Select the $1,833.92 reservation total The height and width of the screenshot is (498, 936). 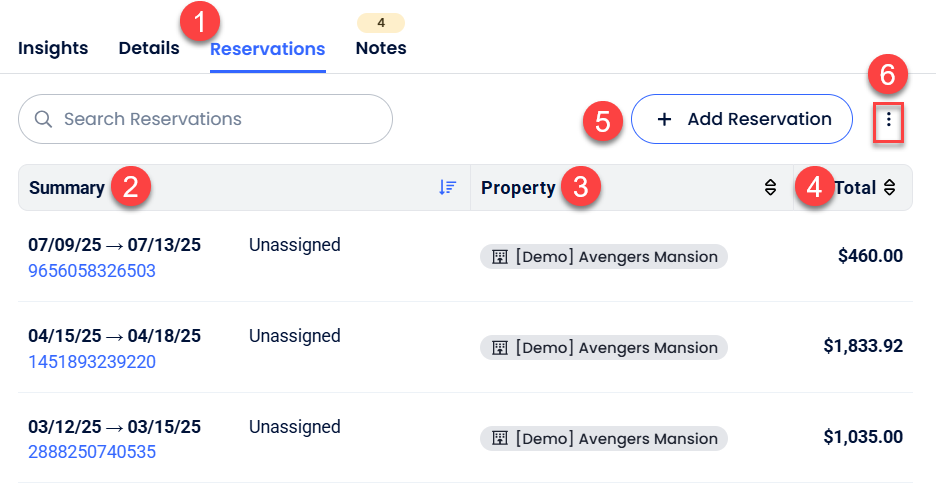pyautogui.click(x=863, y=346)
